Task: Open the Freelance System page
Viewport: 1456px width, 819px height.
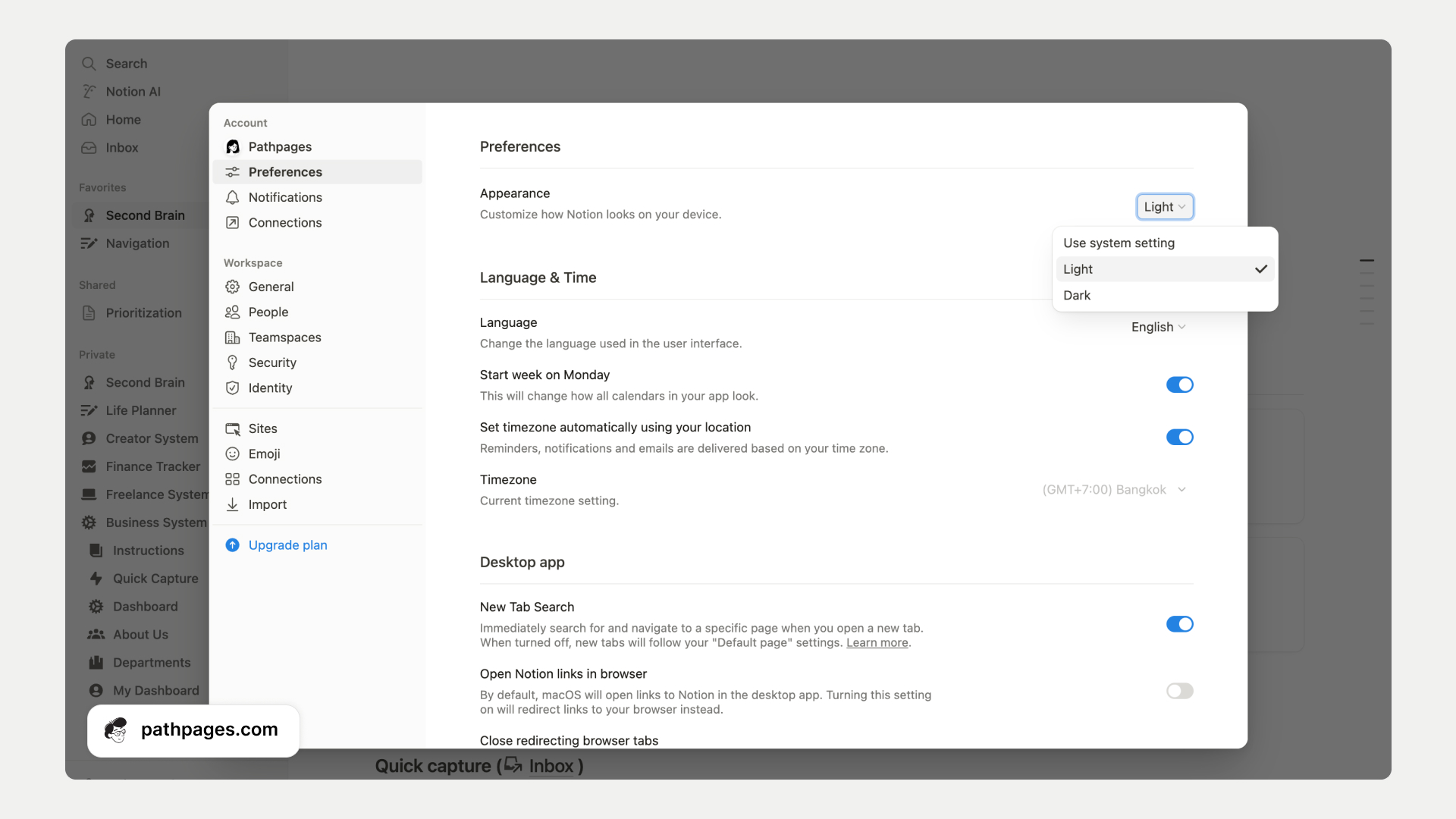Action: pyautogui.click(x=158, y=494)
